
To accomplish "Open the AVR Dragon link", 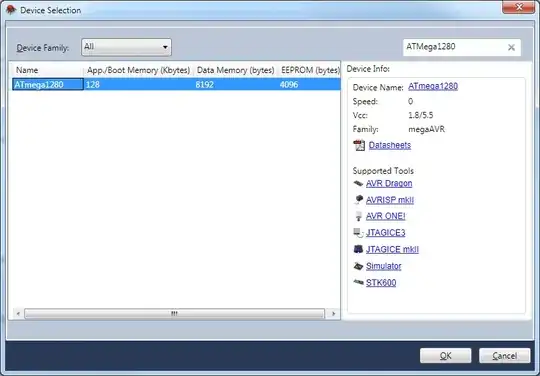I will pos(389,184).
